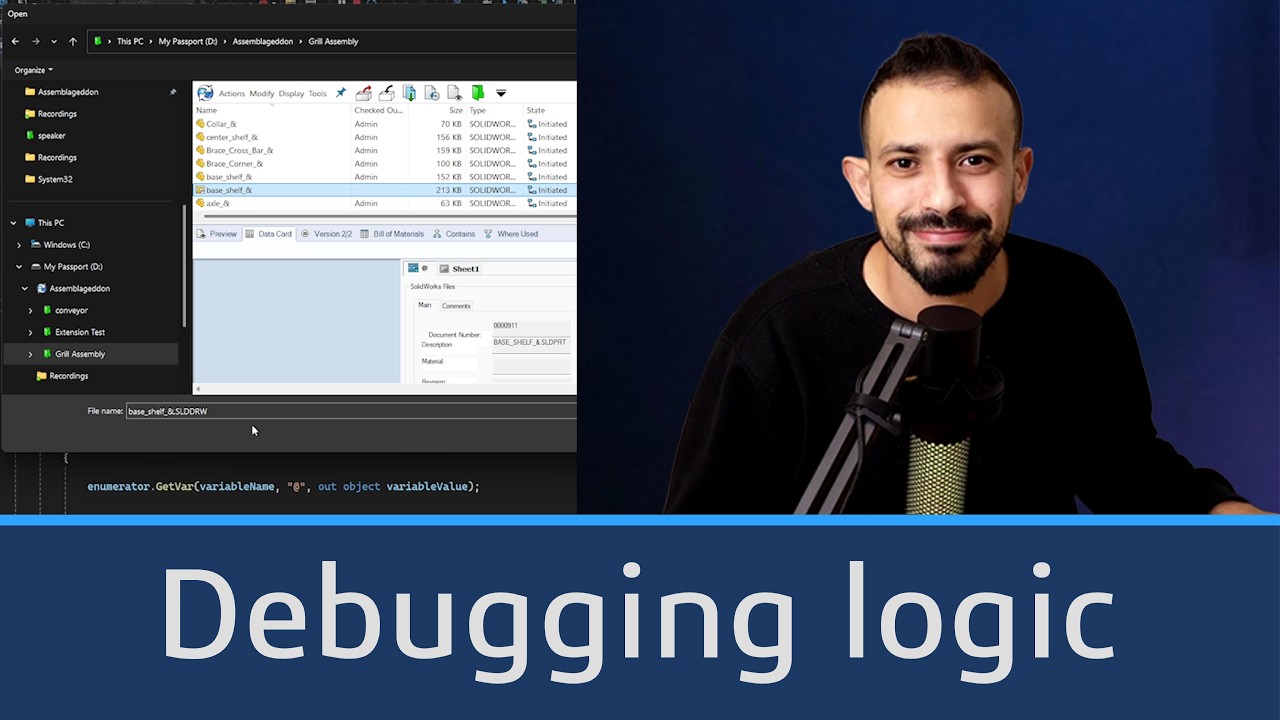Click the This PC monitor icon in tree

pyautogui.click(x=30, y=223)
